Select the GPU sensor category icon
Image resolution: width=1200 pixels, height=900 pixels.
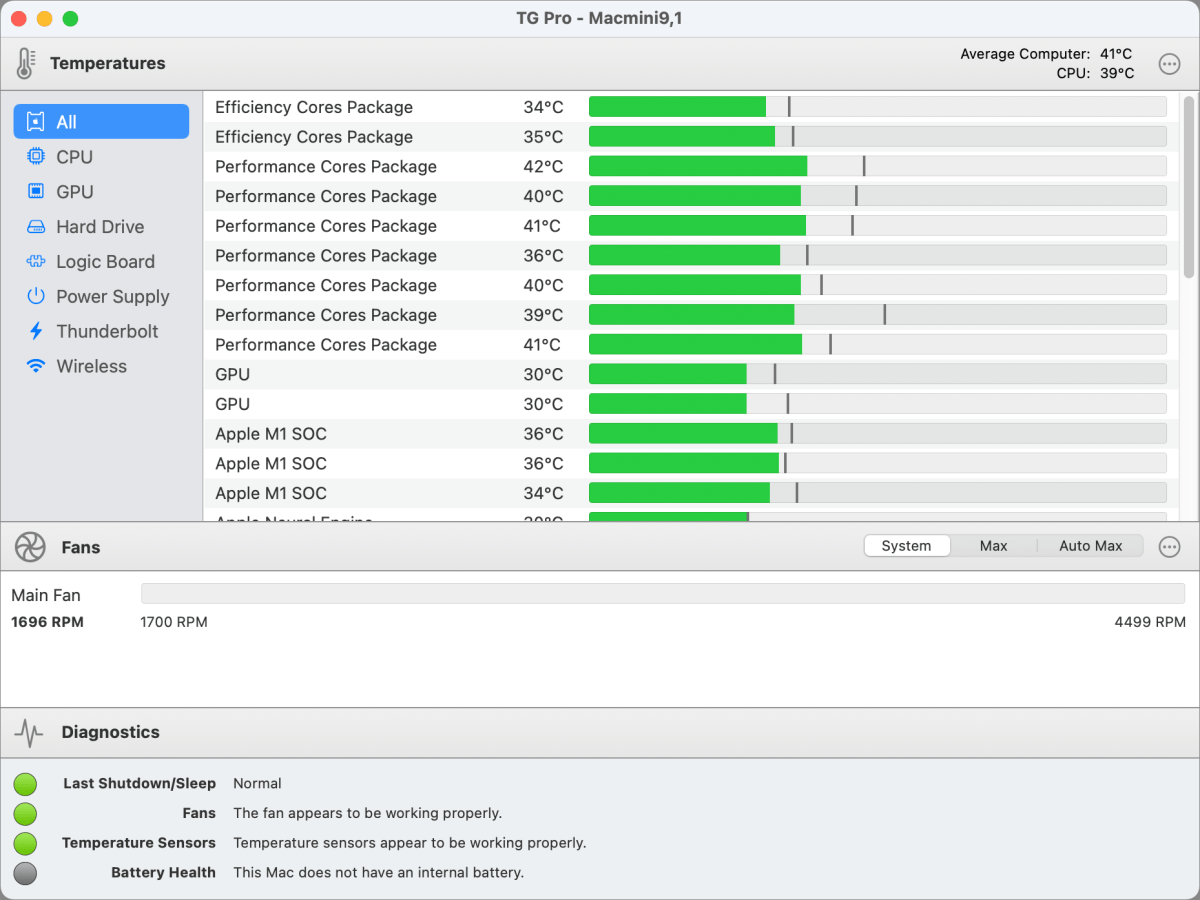(36, 191)
